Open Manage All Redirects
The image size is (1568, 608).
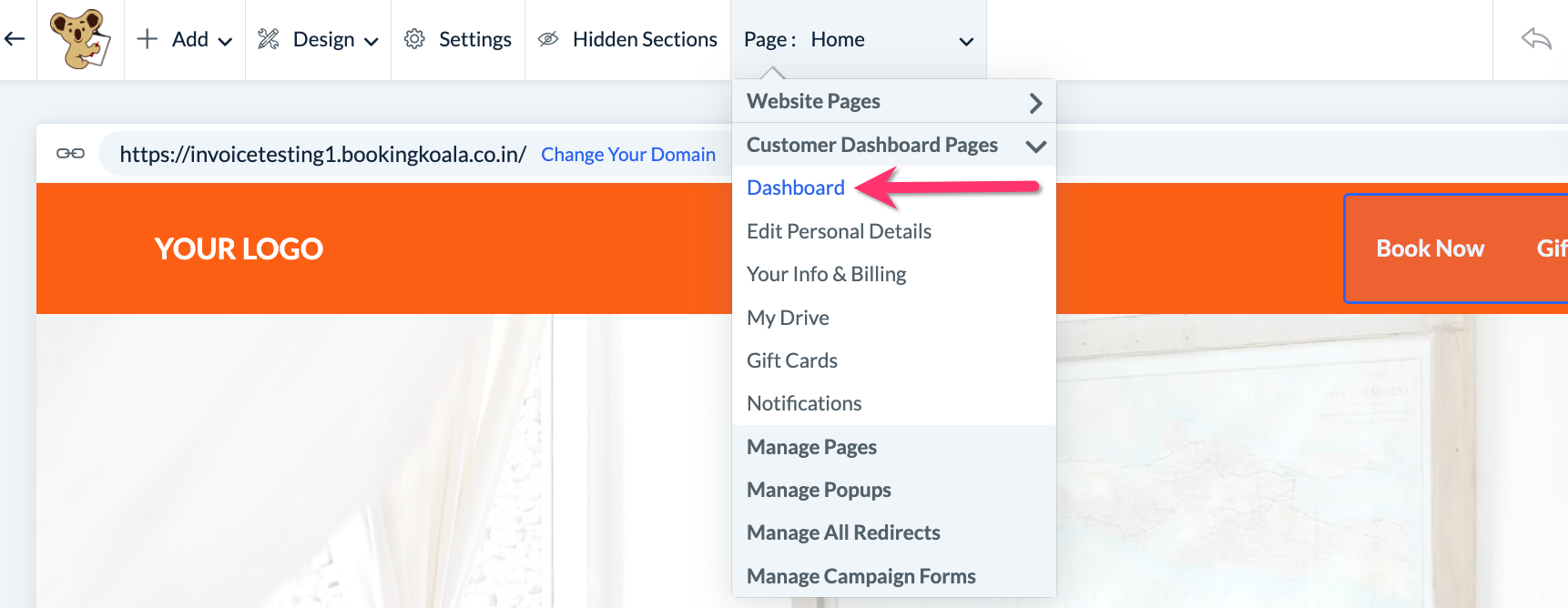click(x=843, y=532)
